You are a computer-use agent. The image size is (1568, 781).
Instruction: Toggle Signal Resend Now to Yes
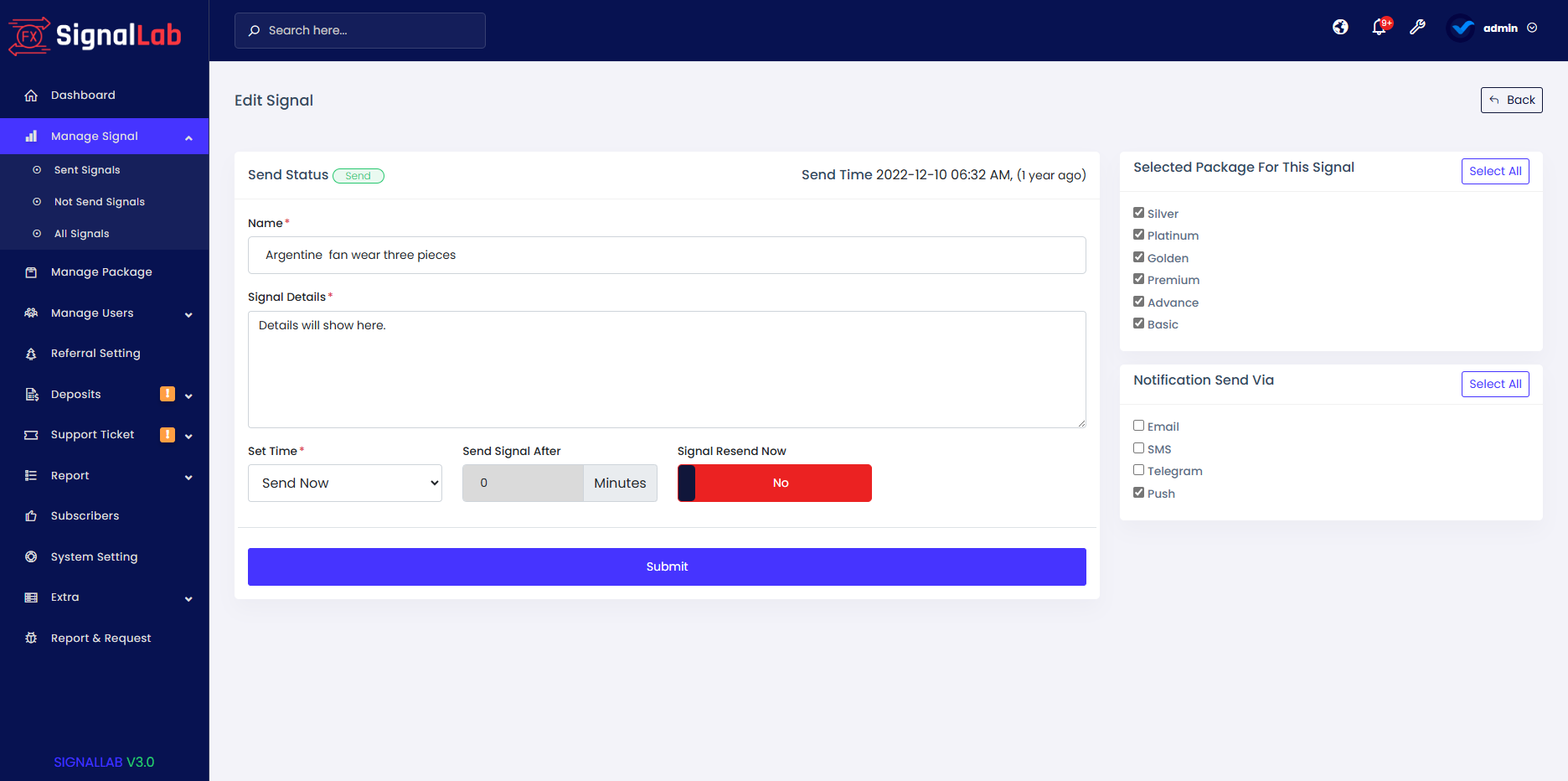774,483
